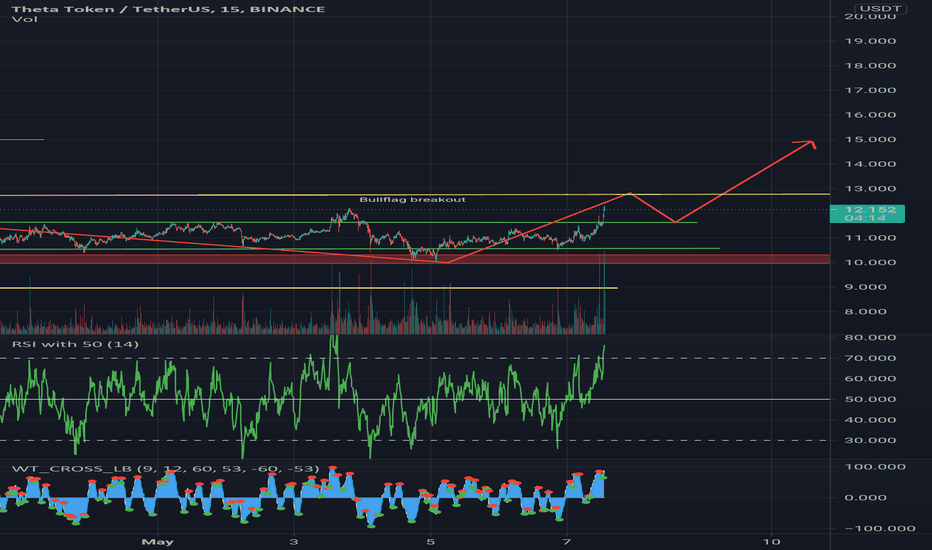932x550 pixels.
Task: Click the 16.000 price axis label
Action: [870, 115]
